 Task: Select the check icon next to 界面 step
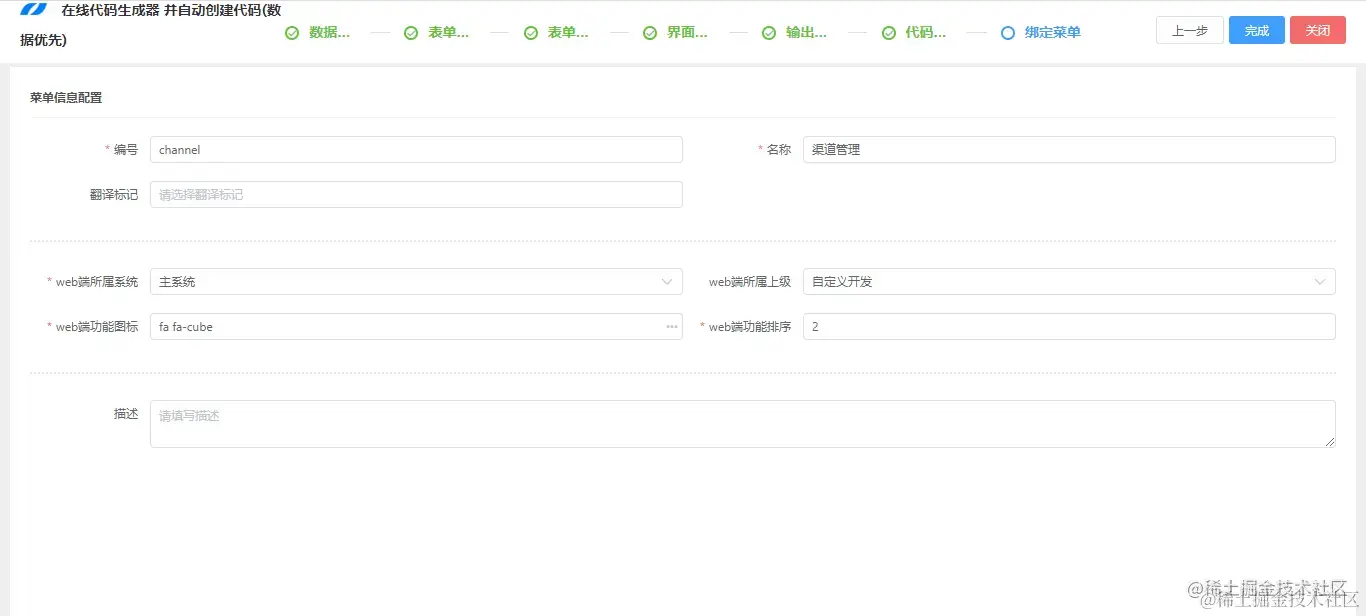pos(650,32)
